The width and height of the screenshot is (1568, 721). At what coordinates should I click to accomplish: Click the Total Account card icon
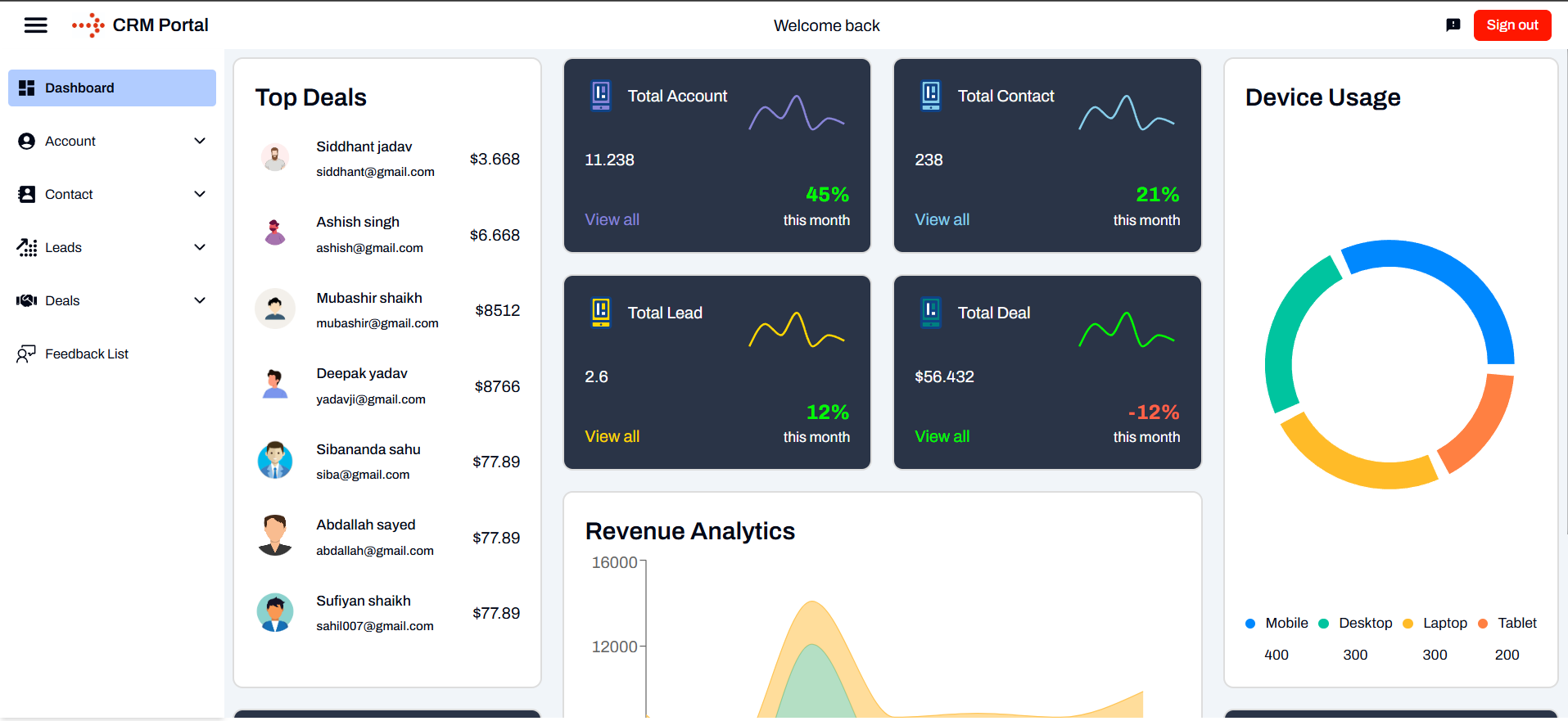pos(601,95)
